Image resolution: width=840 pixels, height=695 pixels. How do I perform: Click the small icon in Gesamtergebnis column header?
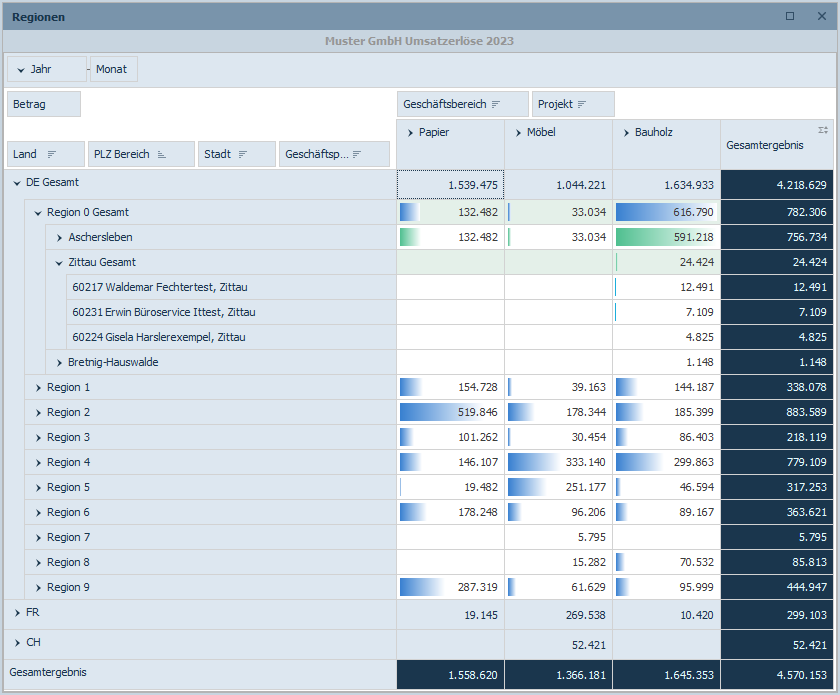click(823, 130)
